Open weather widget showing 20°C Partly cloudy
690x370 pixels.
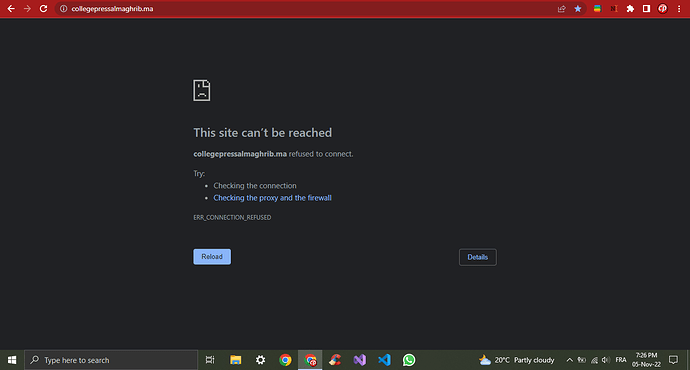tap(517, 360)
